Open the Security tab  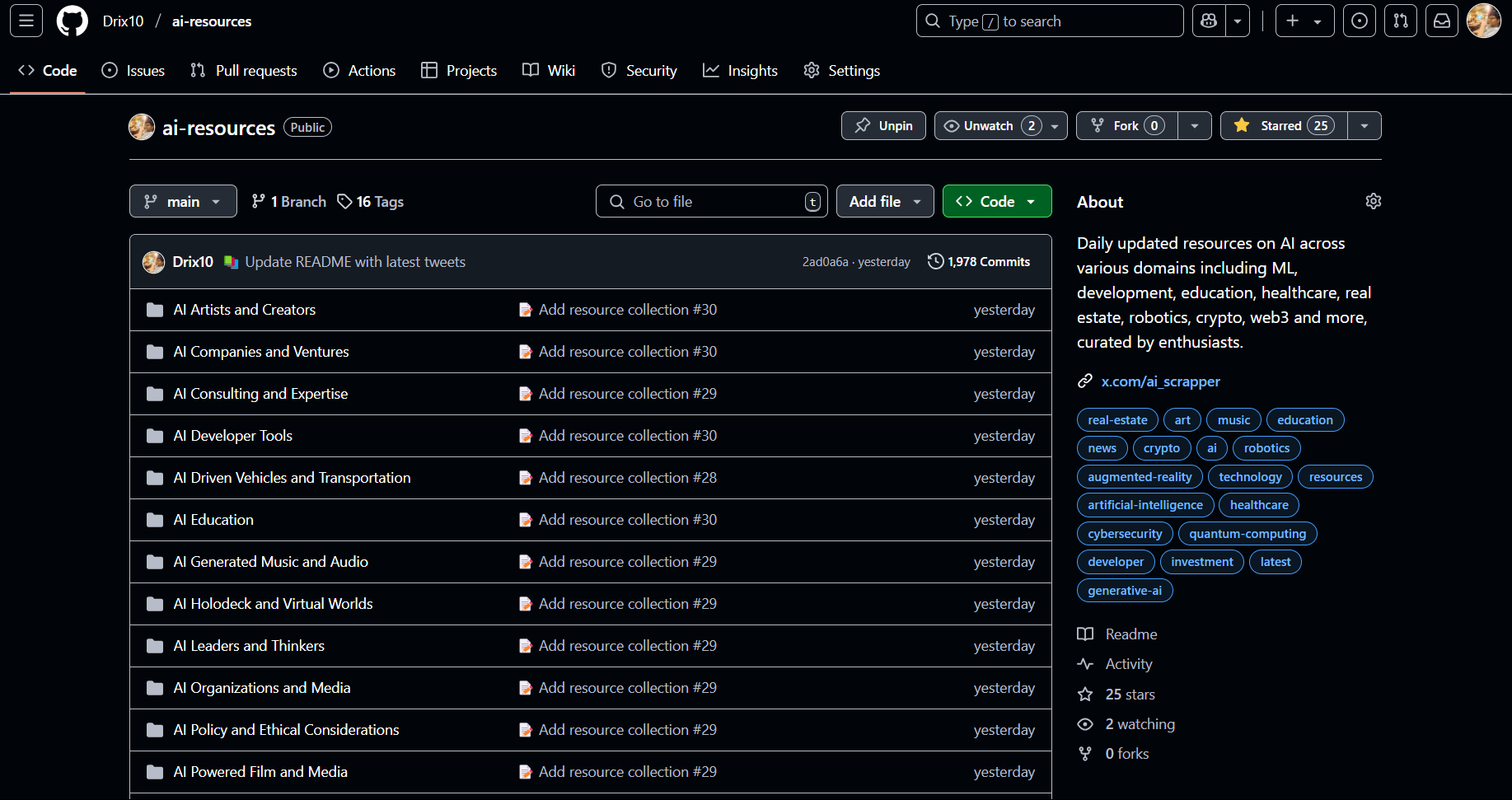pyautogui.click(x=639, y=71)
